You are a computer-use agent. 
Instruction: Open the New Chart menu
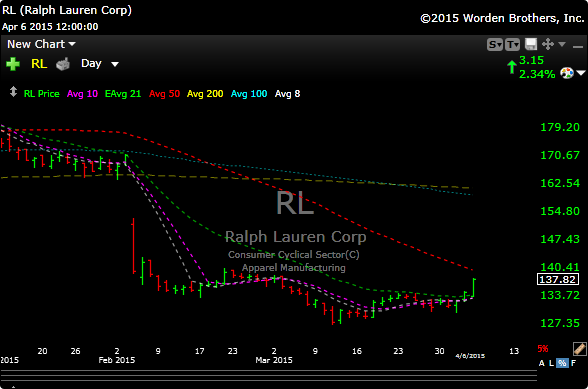click(41, 44)
